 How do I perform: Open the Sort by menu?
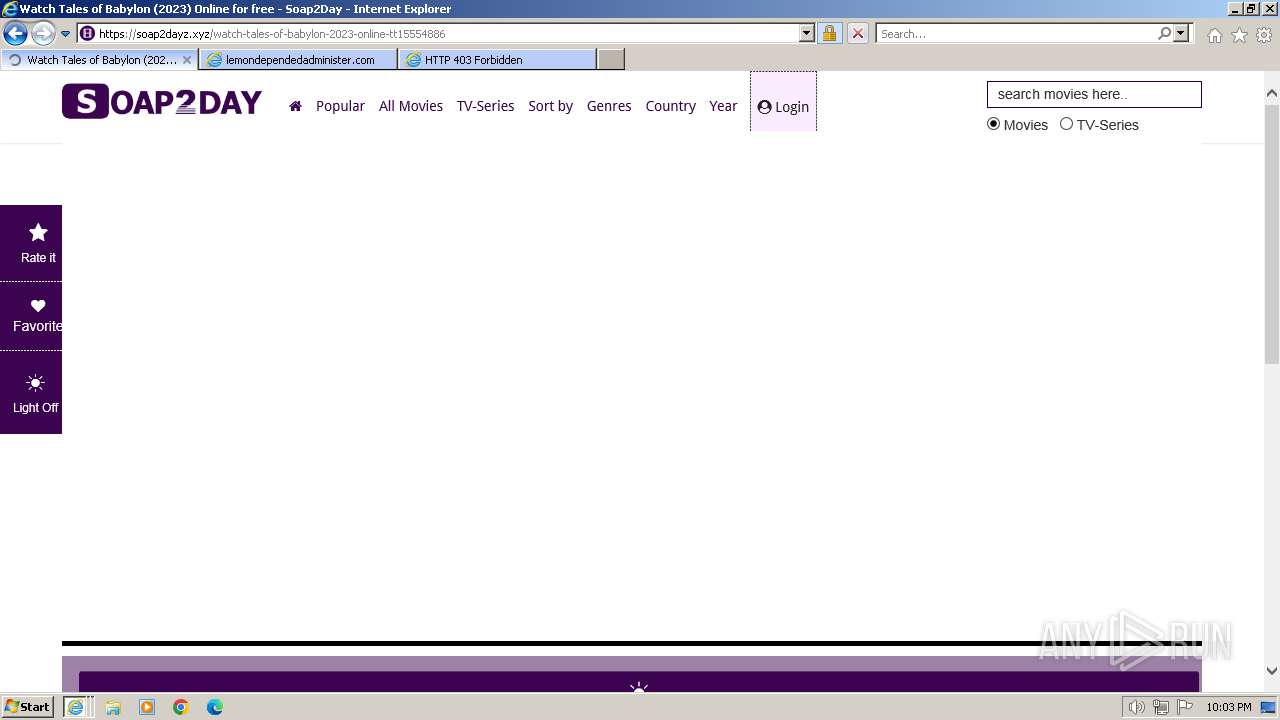550,106
